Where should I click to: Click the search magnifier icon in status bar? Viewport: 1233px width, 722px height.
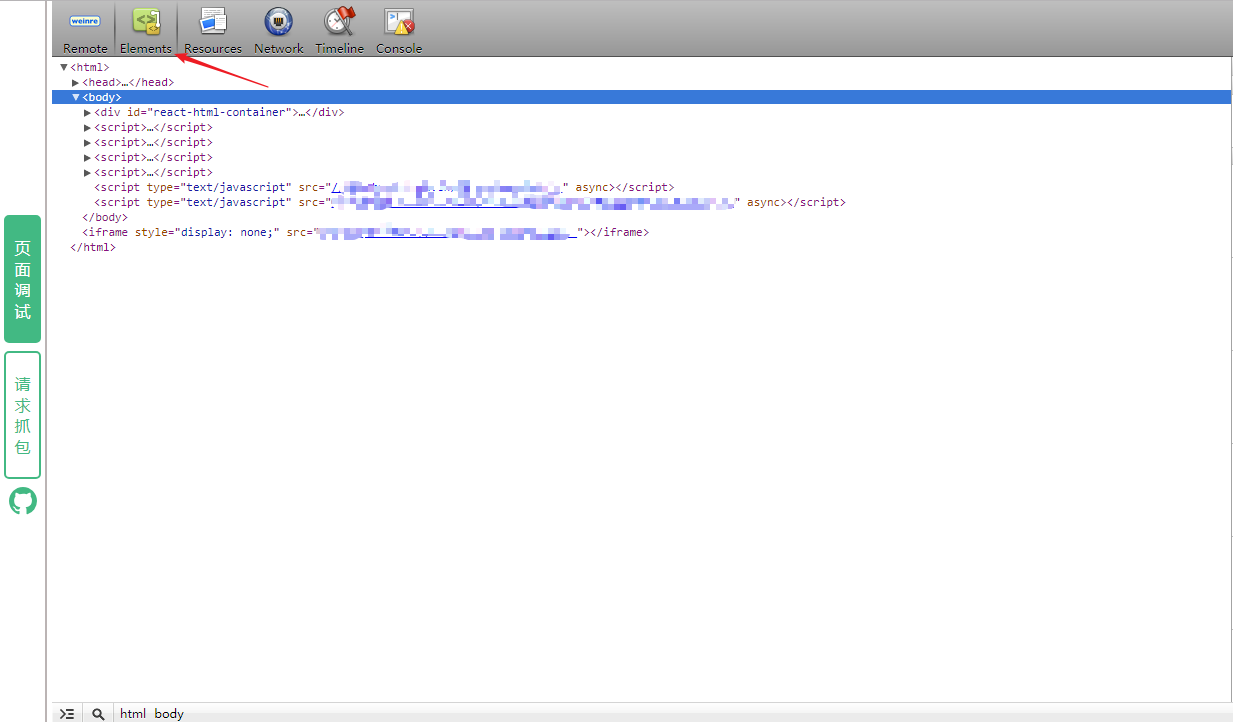[x=98, y=713]
